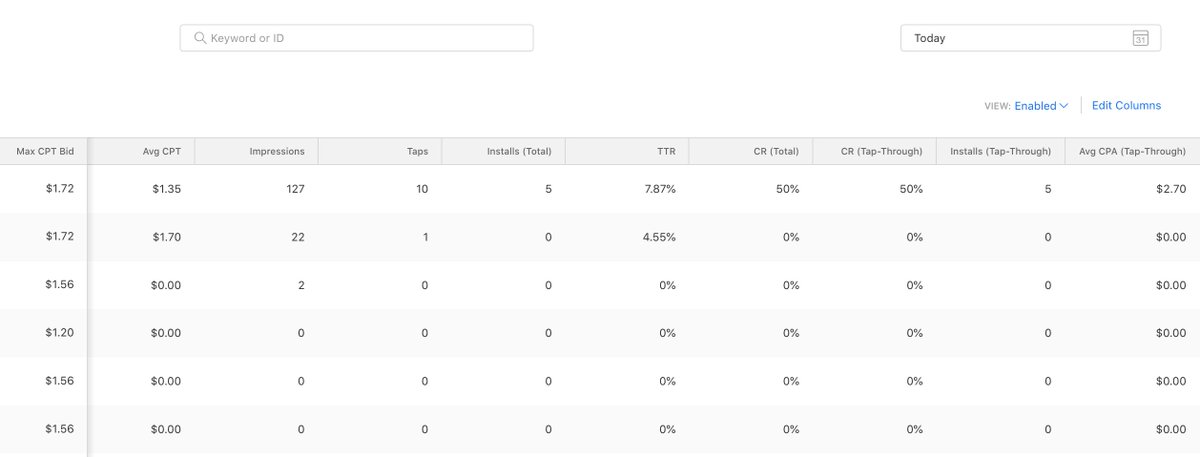The width and height of the screenshot is (1200, 457).
Task: Click the 127 impressions value
Action: pos(294,189)
